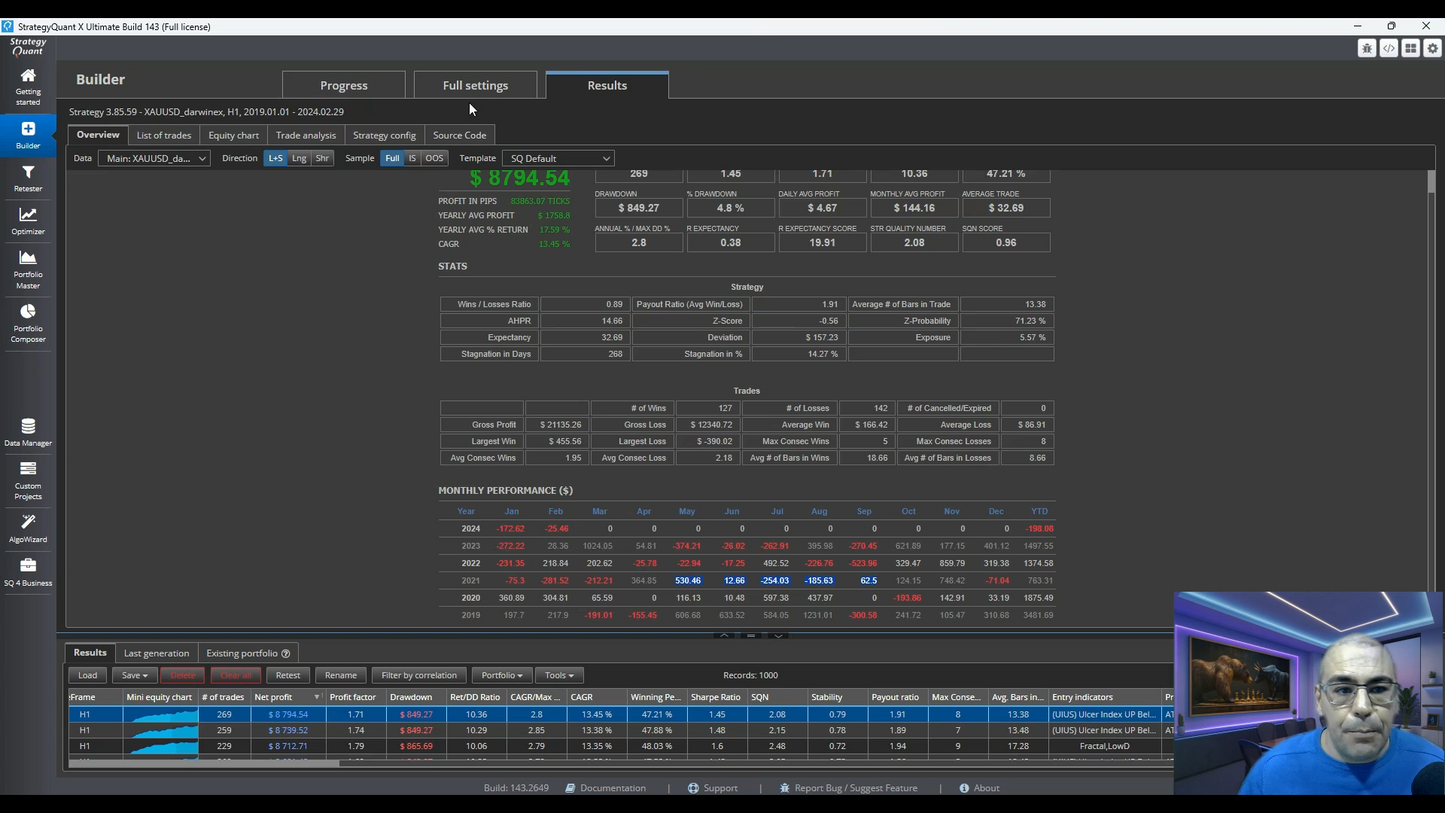1445x813 pixels.
Task: Click the Retest button
Action: tap(288, 675)
